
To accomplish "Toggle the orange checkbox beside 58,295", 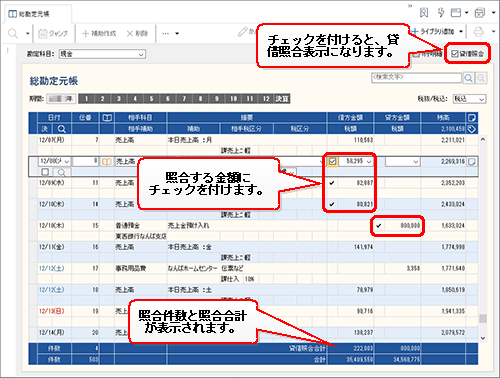I will [x=332, y=162].
